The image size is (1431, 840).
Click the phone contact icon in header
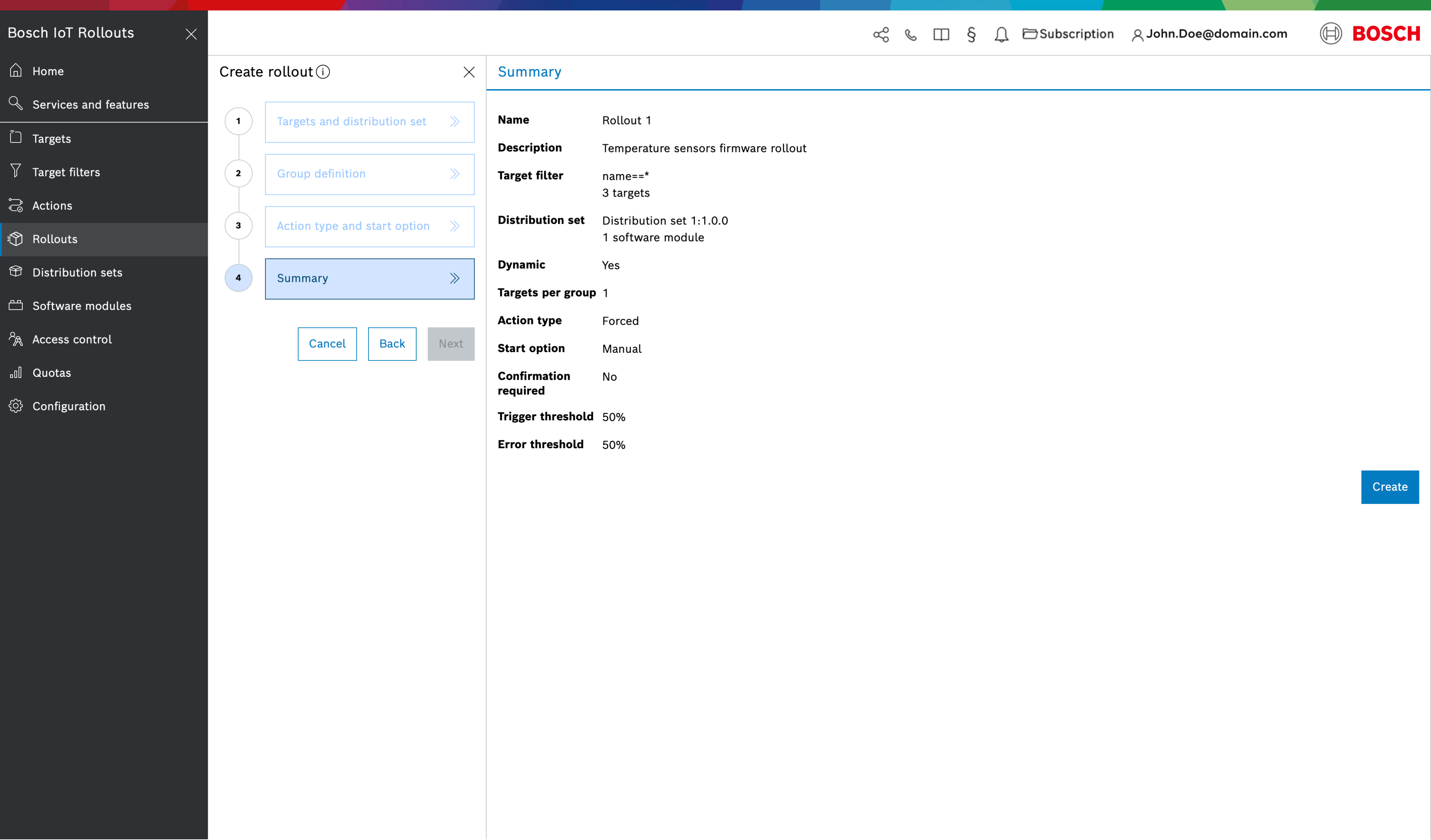(911, 35)
